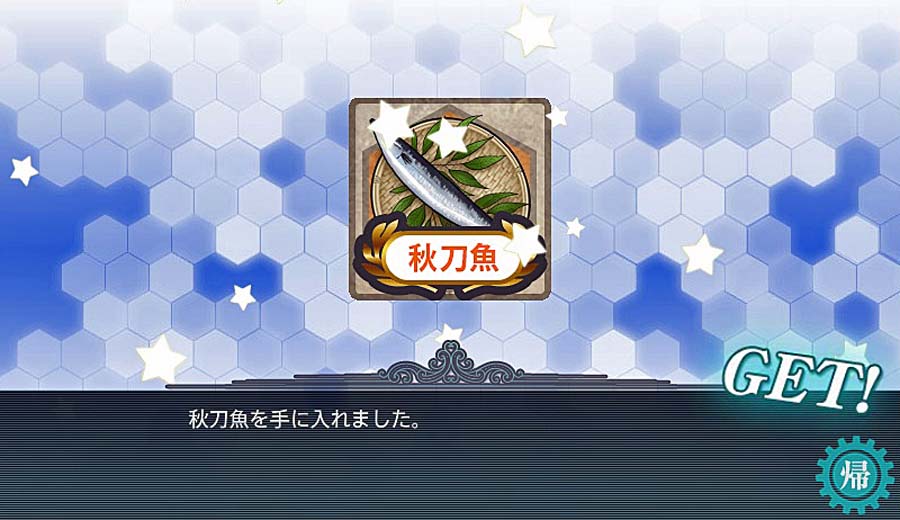Click the red 秋刀魚 name label
The image size is (900, 520).
453,257
